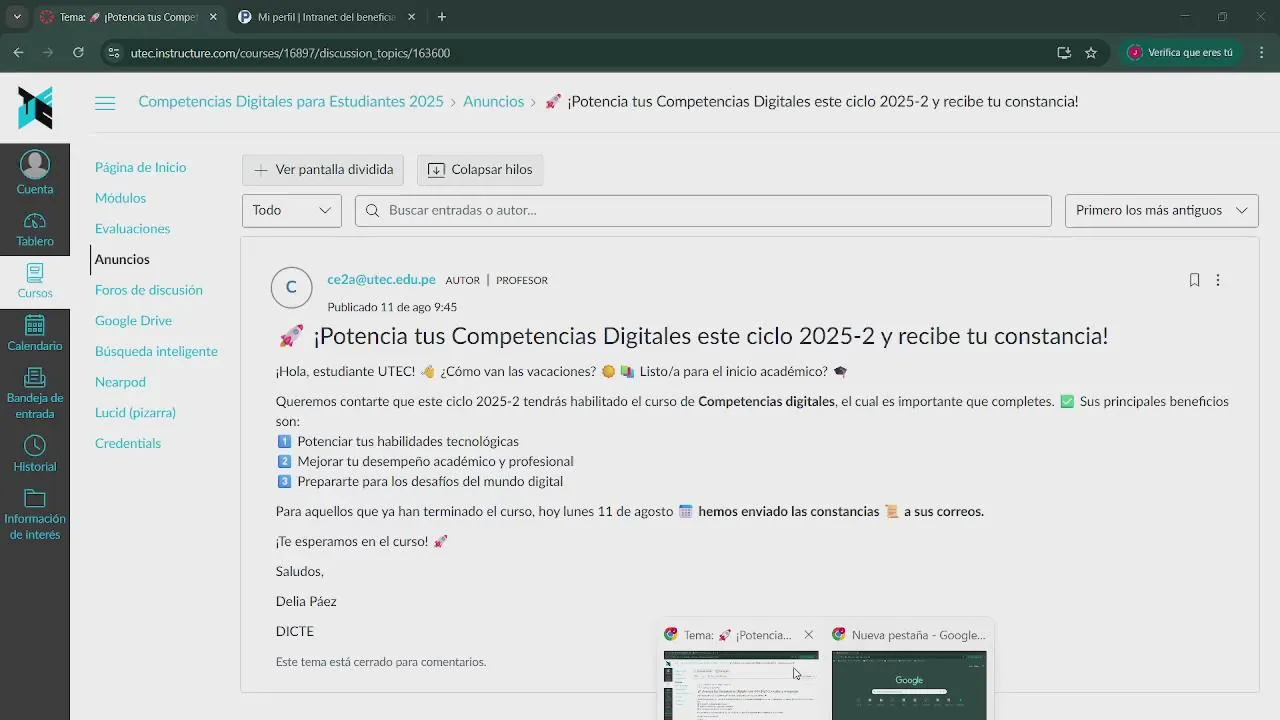Close the 'Tema: ¡Potencia tus Compe' tab
The image size is (1280, 720).
click(x=212, y=17)
